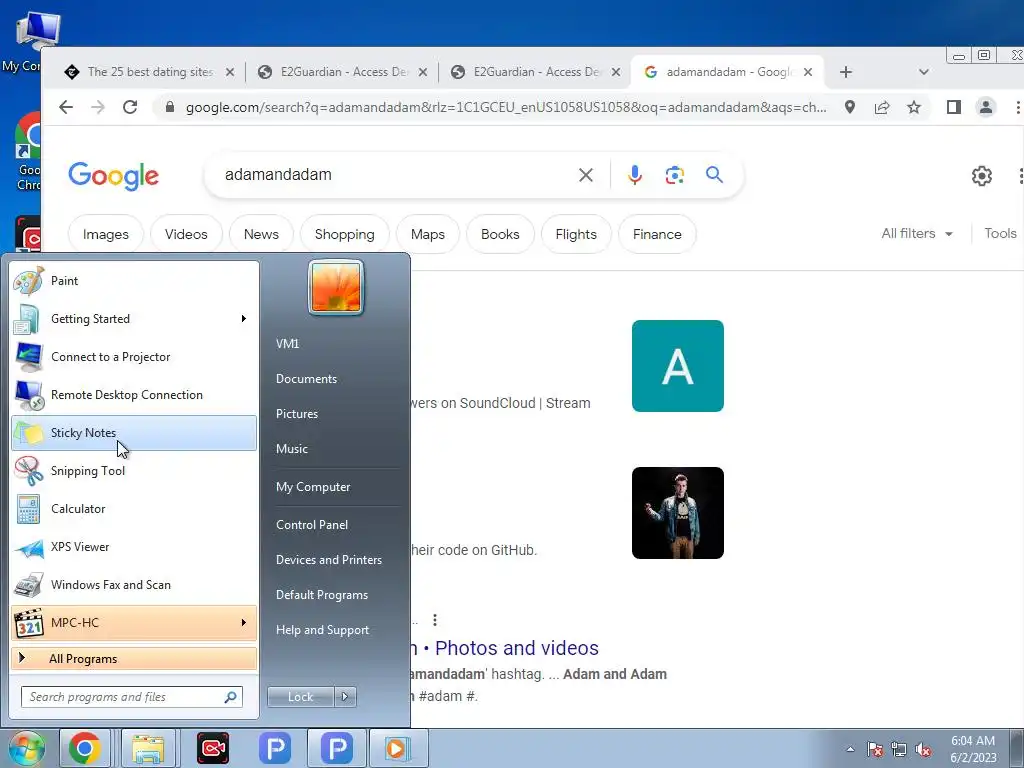The image size is (1024, 768).
Task: Click the Action Center flag tray icon
Action: coord(875,749)
